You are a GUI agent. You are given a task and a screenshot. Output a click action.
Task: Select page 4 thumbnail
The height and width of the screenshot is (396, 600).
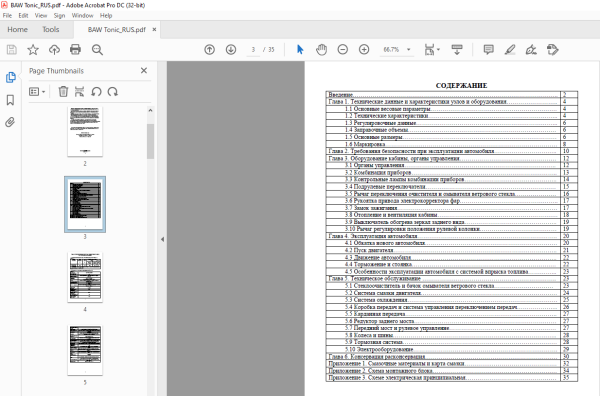85,277
